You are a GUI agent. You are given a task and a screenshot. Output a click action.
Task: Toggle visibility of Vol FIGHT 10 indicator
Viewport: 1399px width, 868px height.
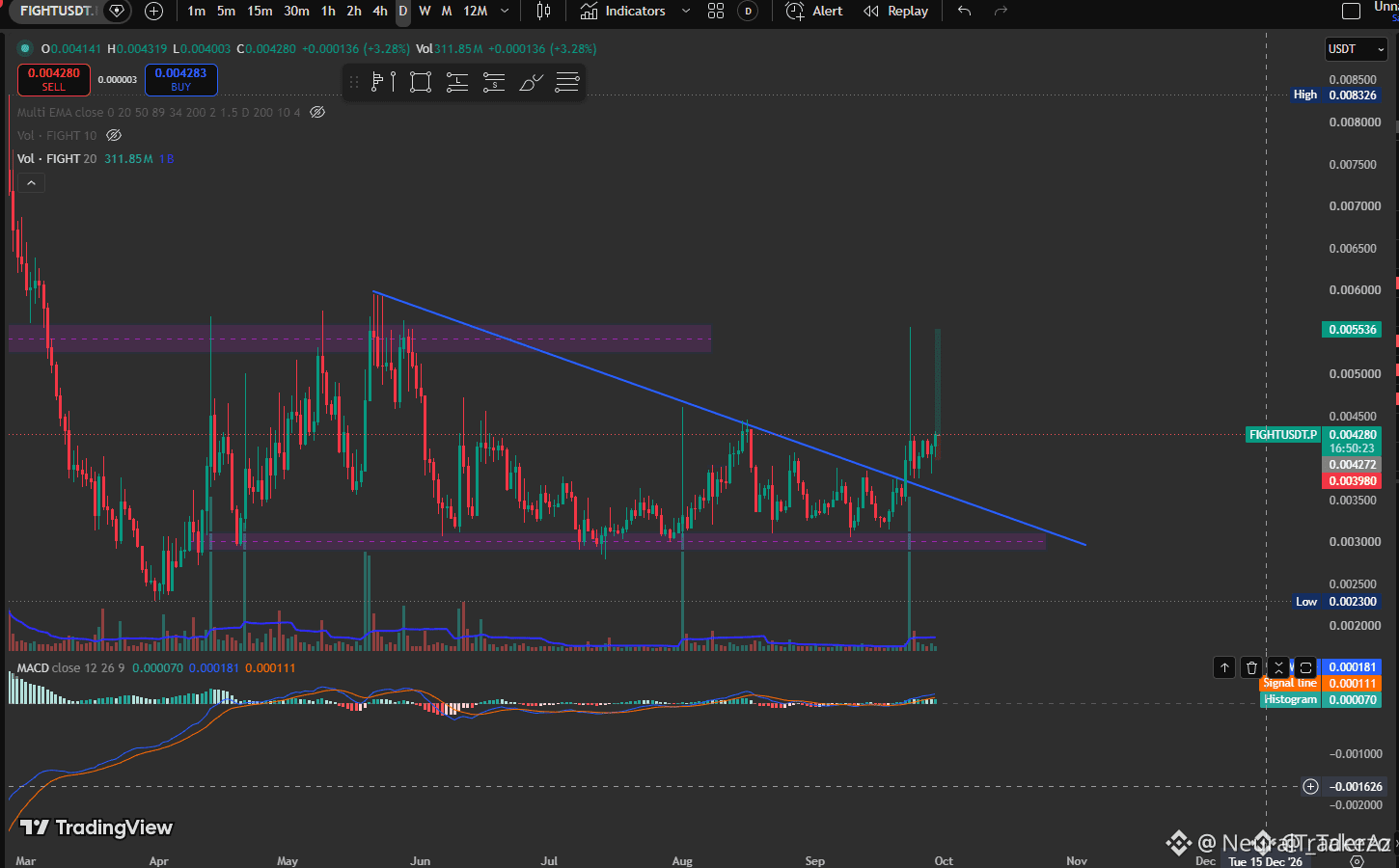(114, 135)
